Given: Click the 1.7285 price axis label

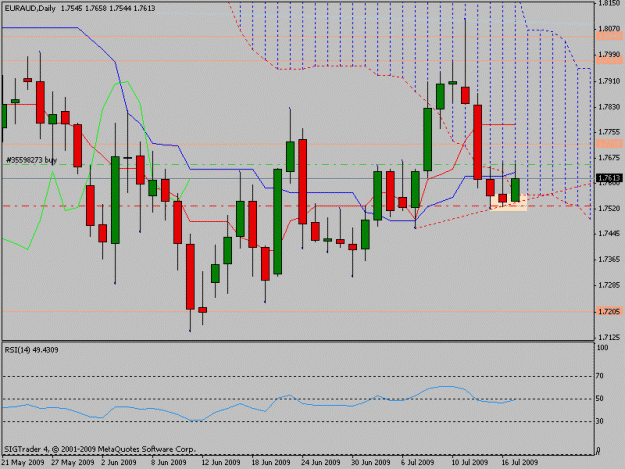Looking at the screenshot, I should tap(609, 285).
